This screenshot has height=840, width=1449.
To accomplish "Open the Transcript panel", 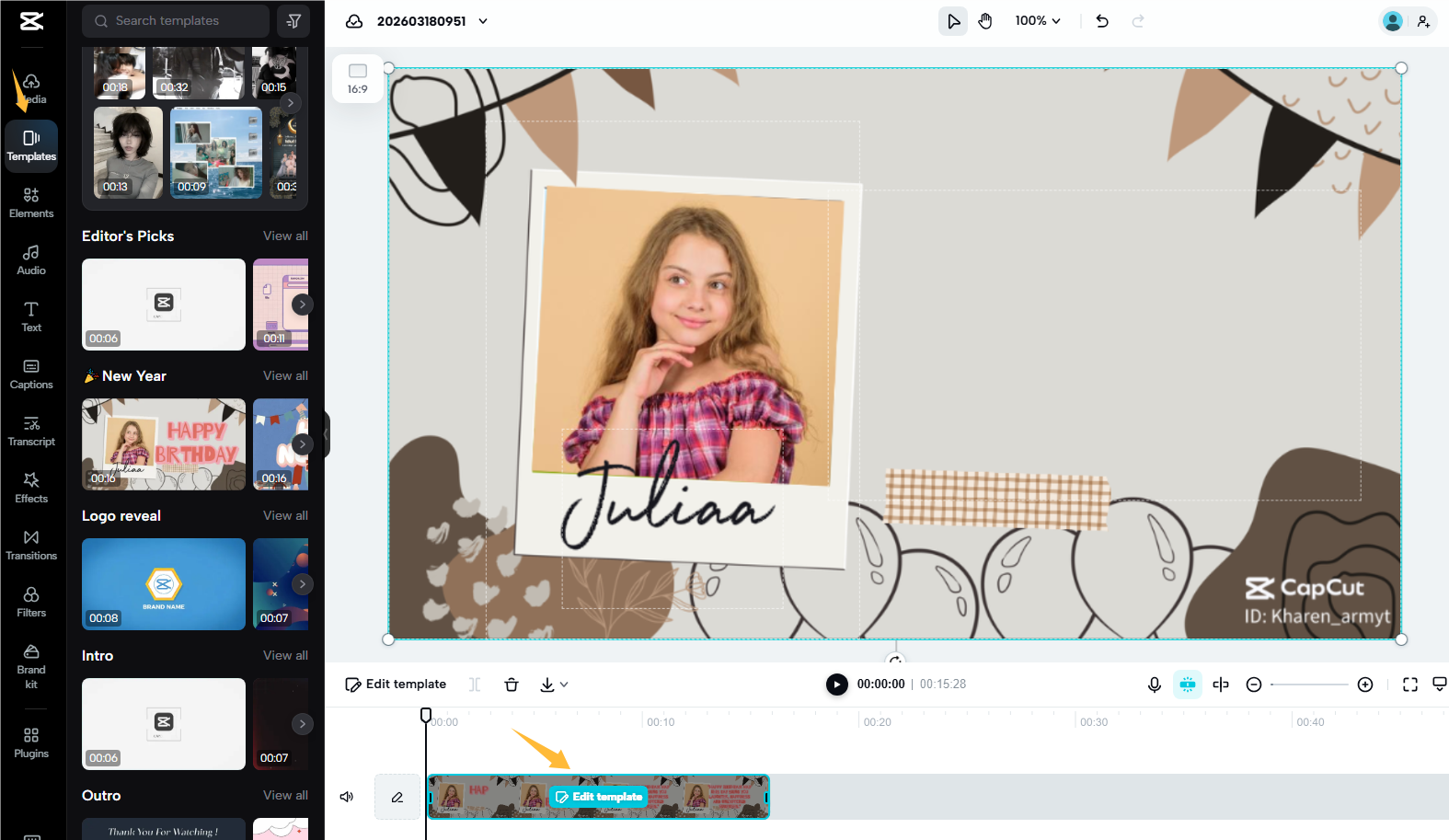I will (x=31, y=432).
